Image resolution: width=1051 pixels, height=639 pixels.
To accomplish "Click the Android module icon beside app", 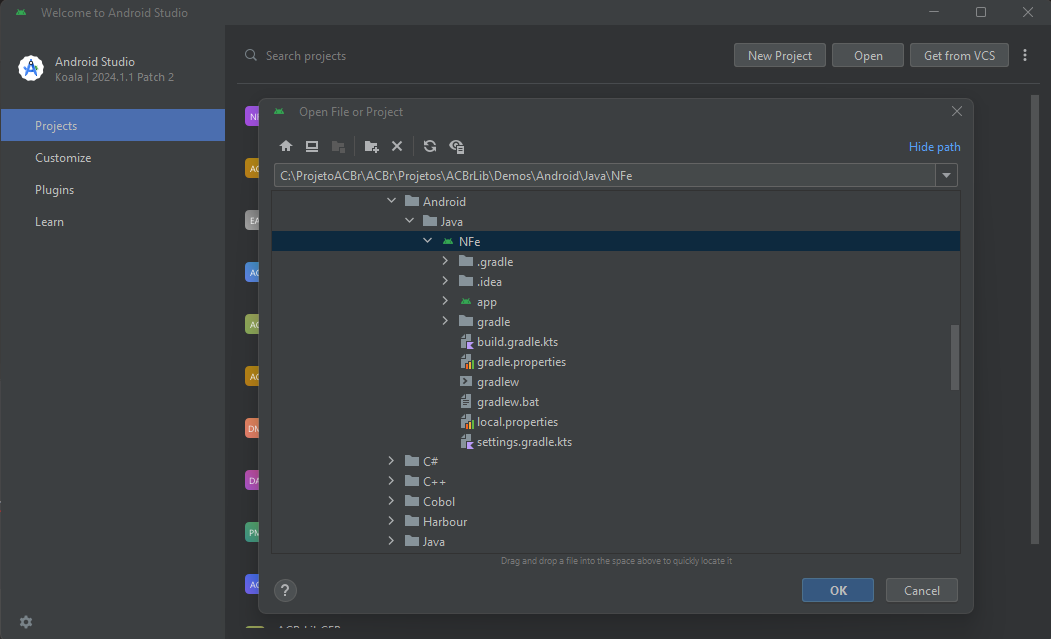I will tap(466, 302).
